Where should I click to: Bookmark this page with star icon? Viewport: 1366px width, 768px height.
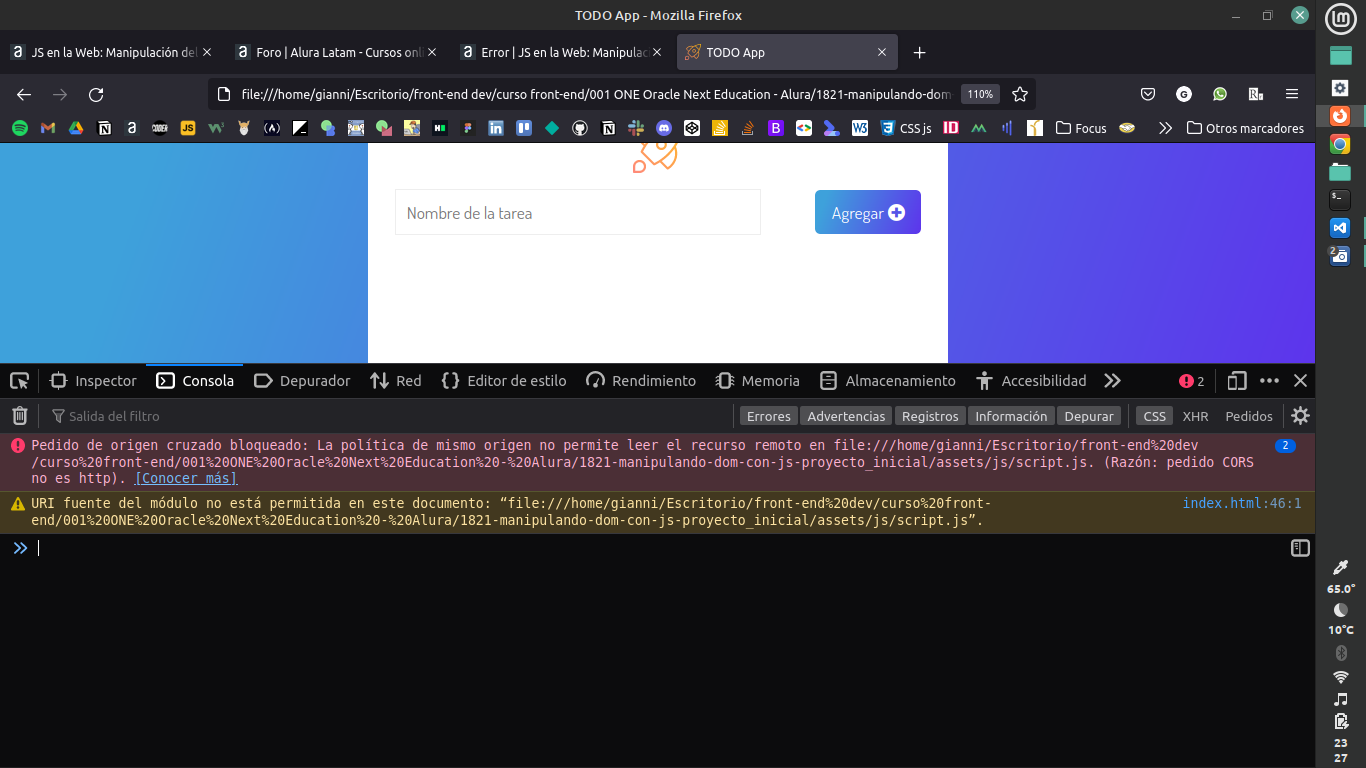tap(1020, 94)
